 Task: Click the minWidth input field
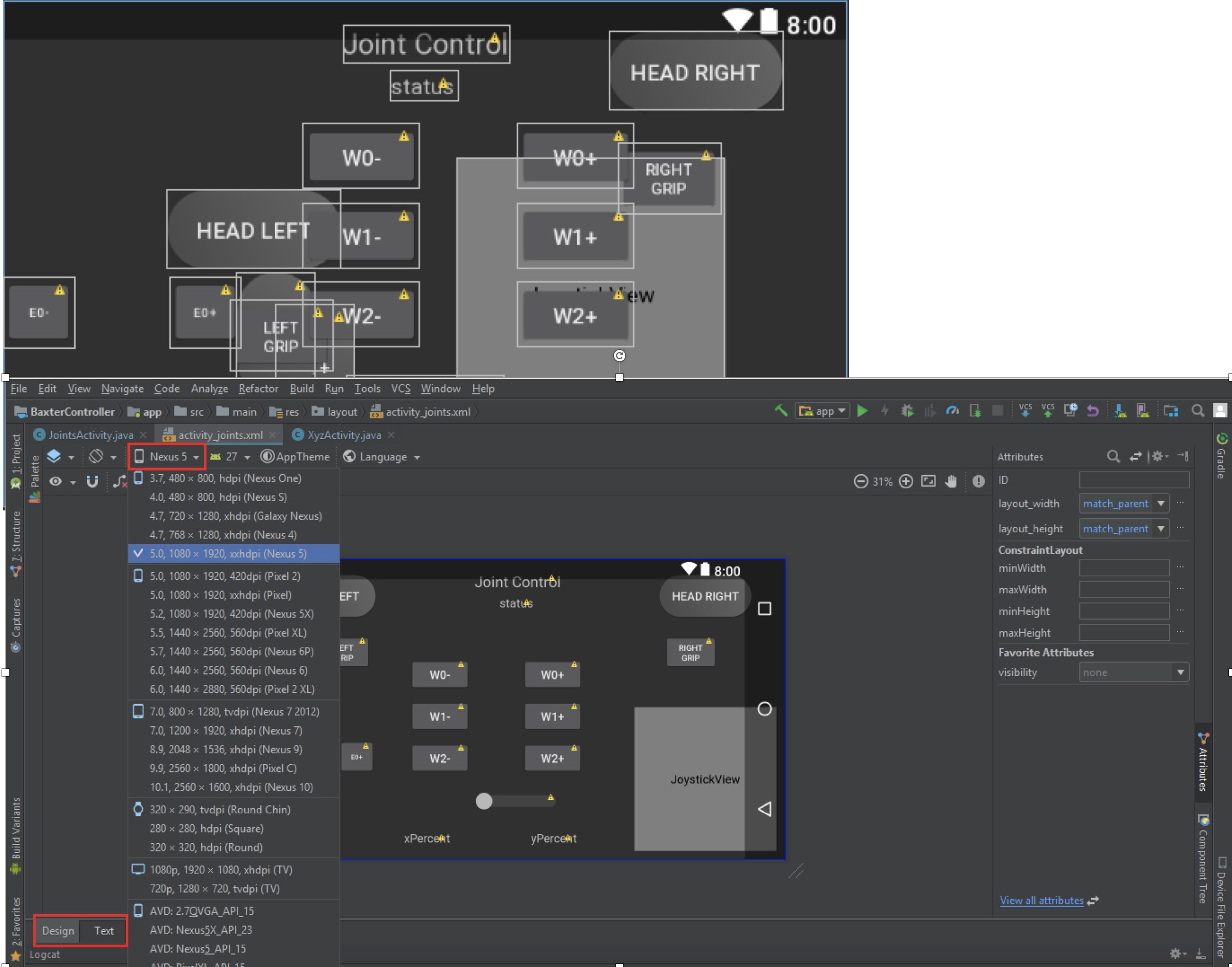tap(1124, 568)
